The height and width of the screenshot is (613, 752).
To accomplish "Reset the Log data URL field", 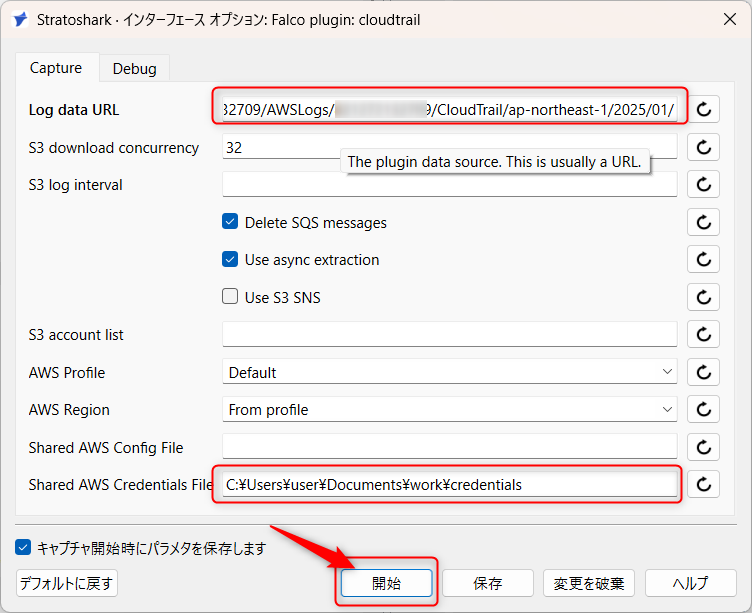I will coord(703,109).
